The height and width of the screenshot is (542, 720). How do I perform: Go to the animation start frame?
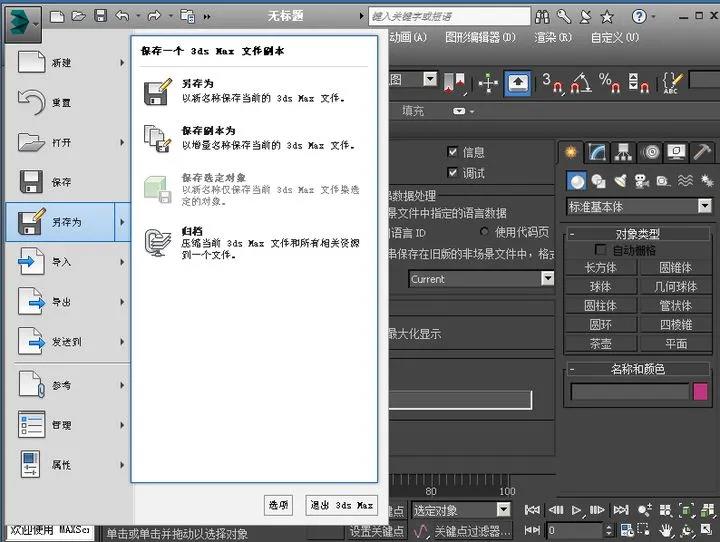532,510
